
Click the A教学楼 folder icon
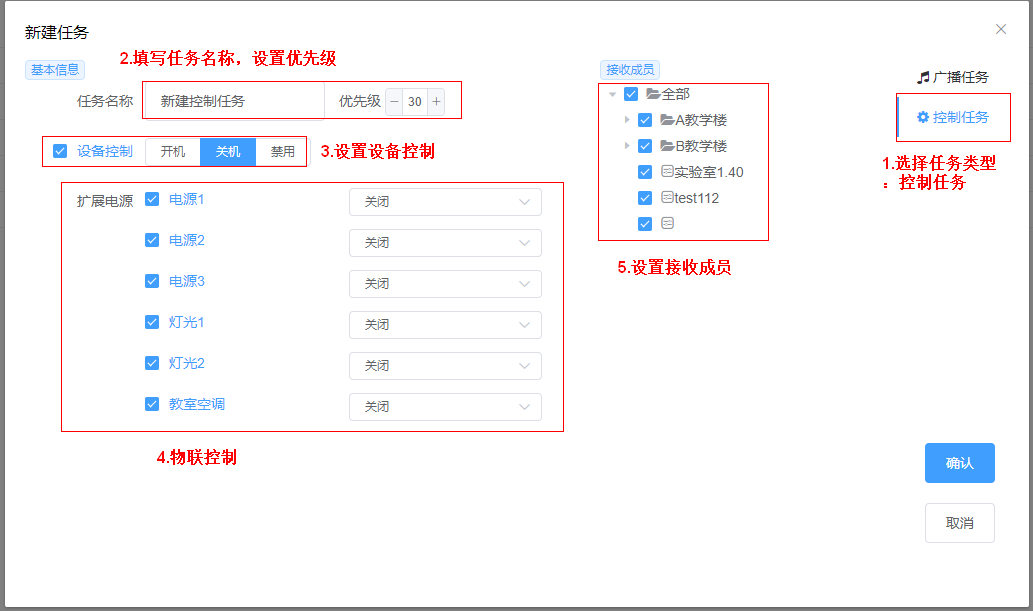coord(667,120)
